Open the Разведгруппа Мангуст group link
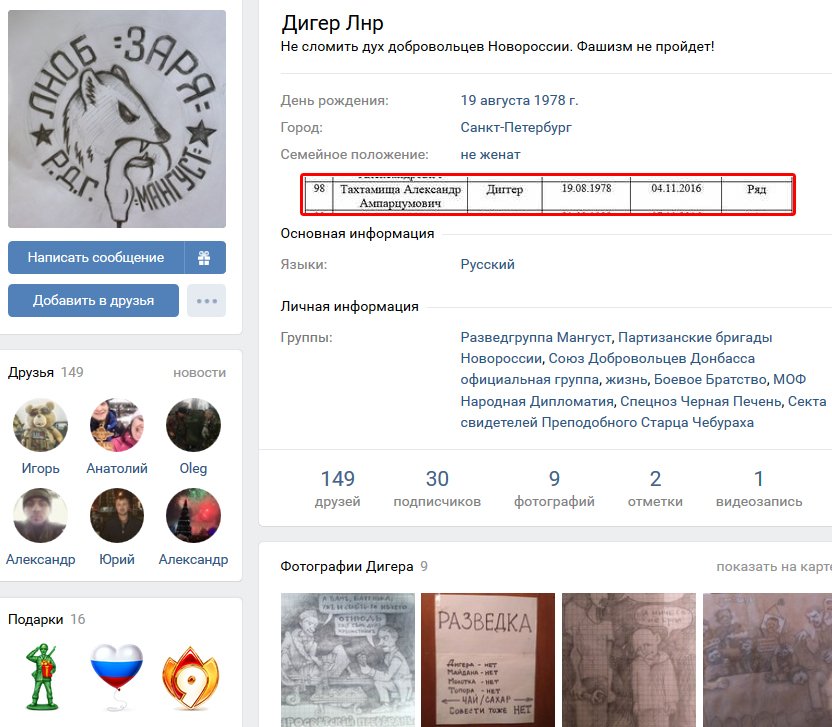This screenshot has width=832, height=727. click(536, 337)
